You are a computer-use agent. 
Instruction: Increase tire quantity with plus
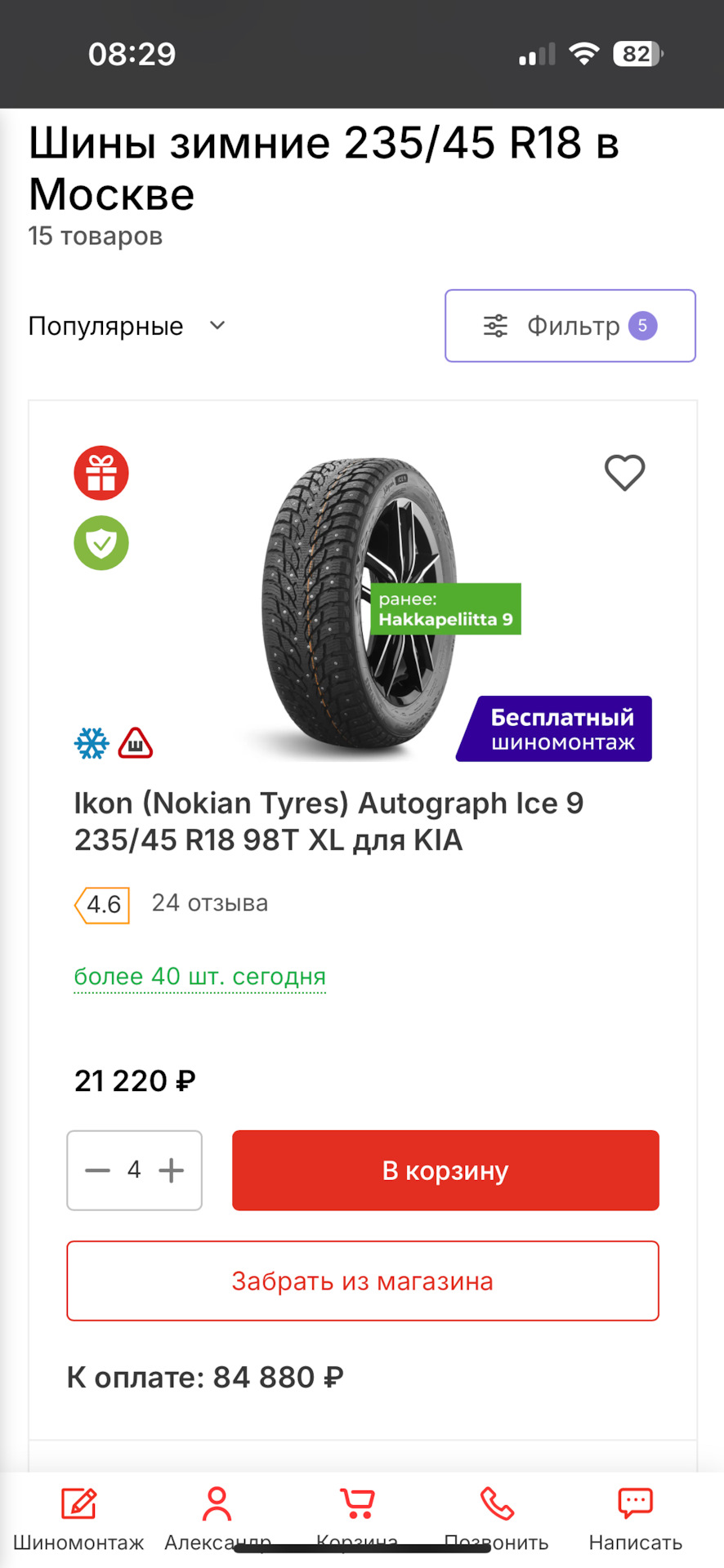click(172, 1170)
